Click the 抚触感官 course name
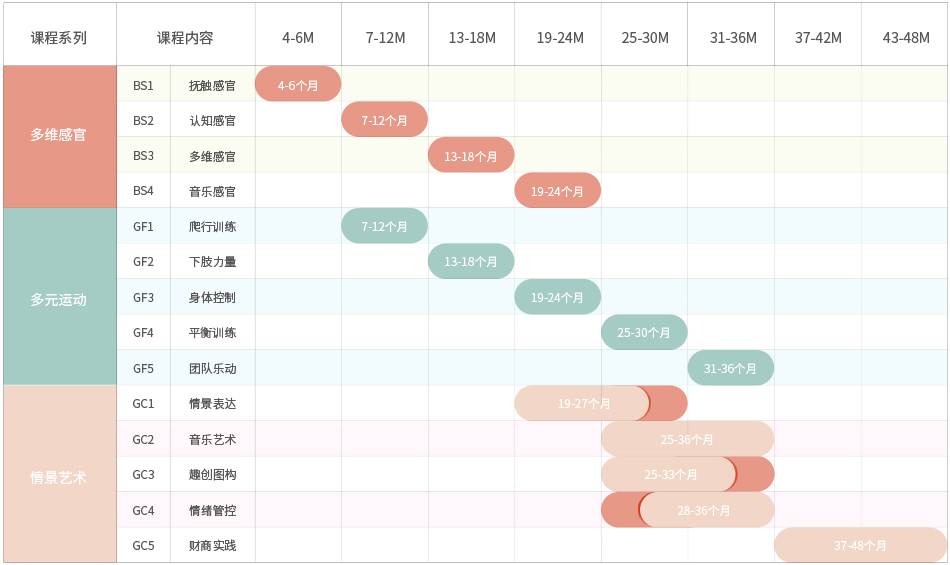950x565 pixels. 212,85
